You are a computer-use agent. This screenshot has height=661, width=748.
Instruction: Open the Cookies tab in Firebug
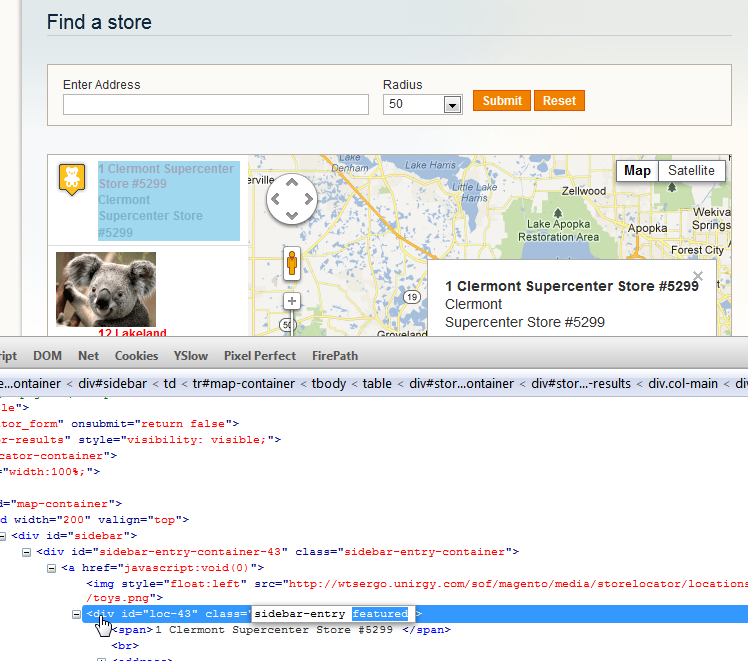[136, 356]
